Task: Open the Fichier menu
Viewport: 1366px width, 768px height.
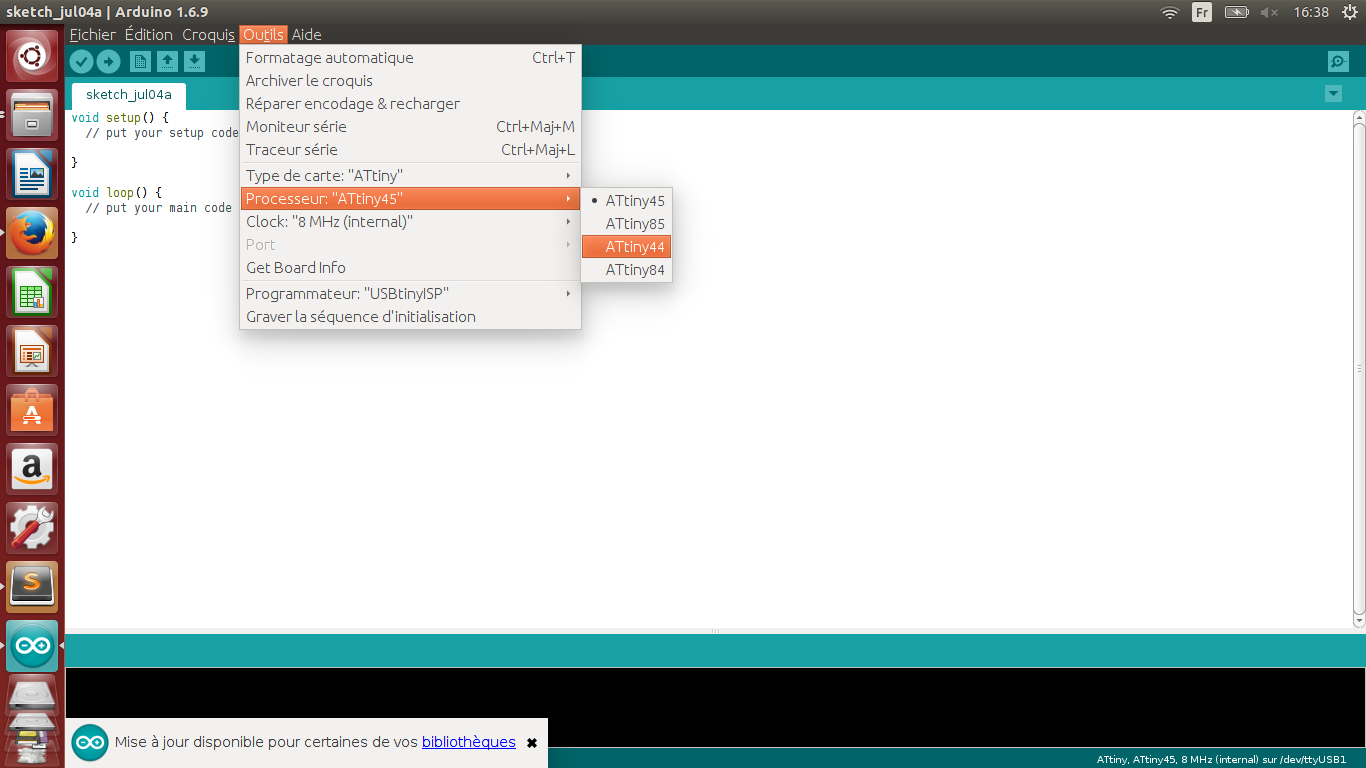Action: 93,35
